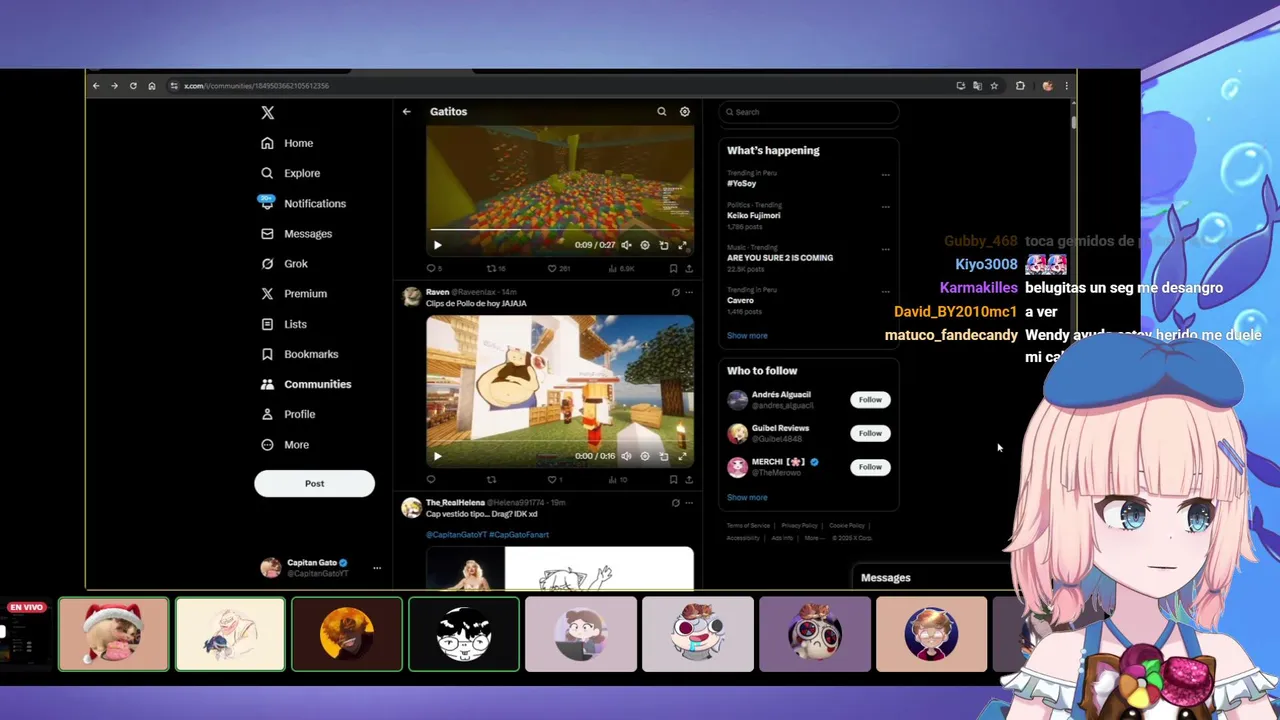This screenshot has height=720, width=1280.
Task: Open Gatitos community settings gear
Action: tap(685, 112)
